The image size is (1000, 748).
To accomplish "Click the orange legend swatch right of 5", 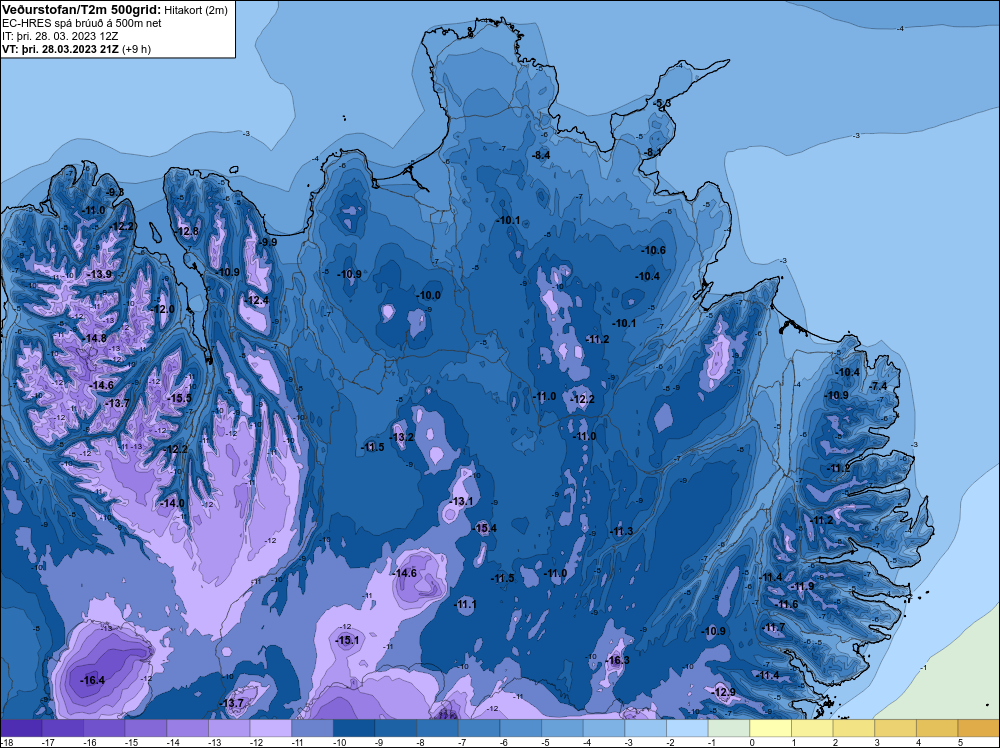I will pyautogui.click(x=979, y=728).
